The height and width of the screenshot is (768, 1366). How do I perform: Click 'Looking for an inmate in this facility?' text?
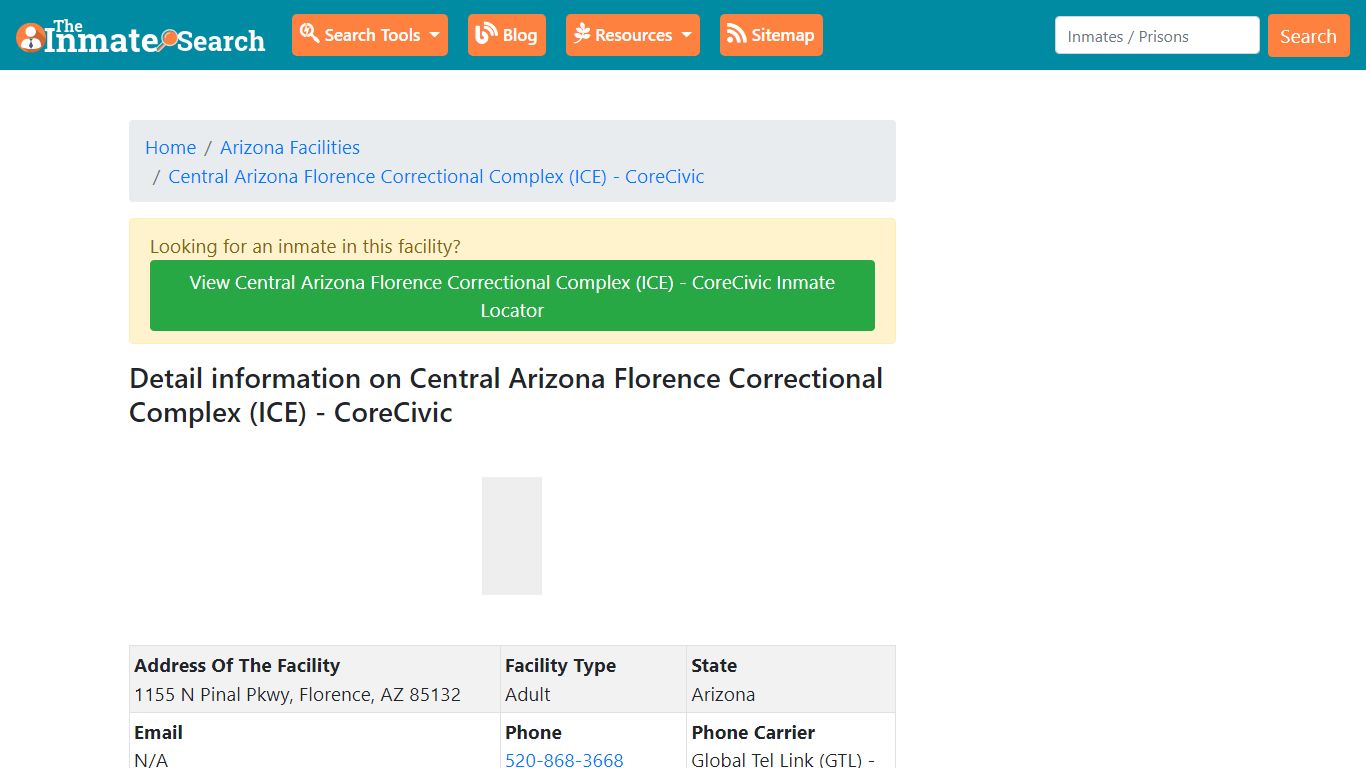coord(305,246)
